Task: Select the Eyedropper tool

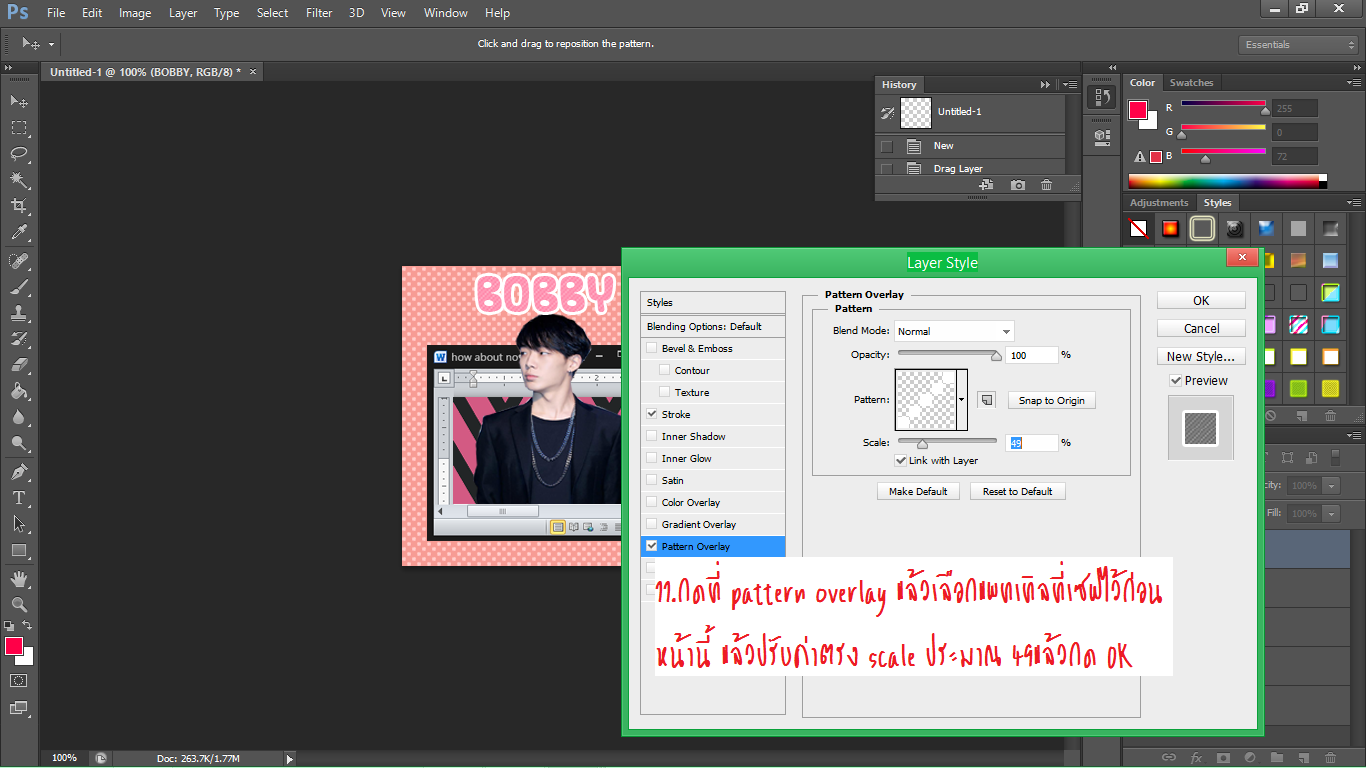Action: coord(19,232)
